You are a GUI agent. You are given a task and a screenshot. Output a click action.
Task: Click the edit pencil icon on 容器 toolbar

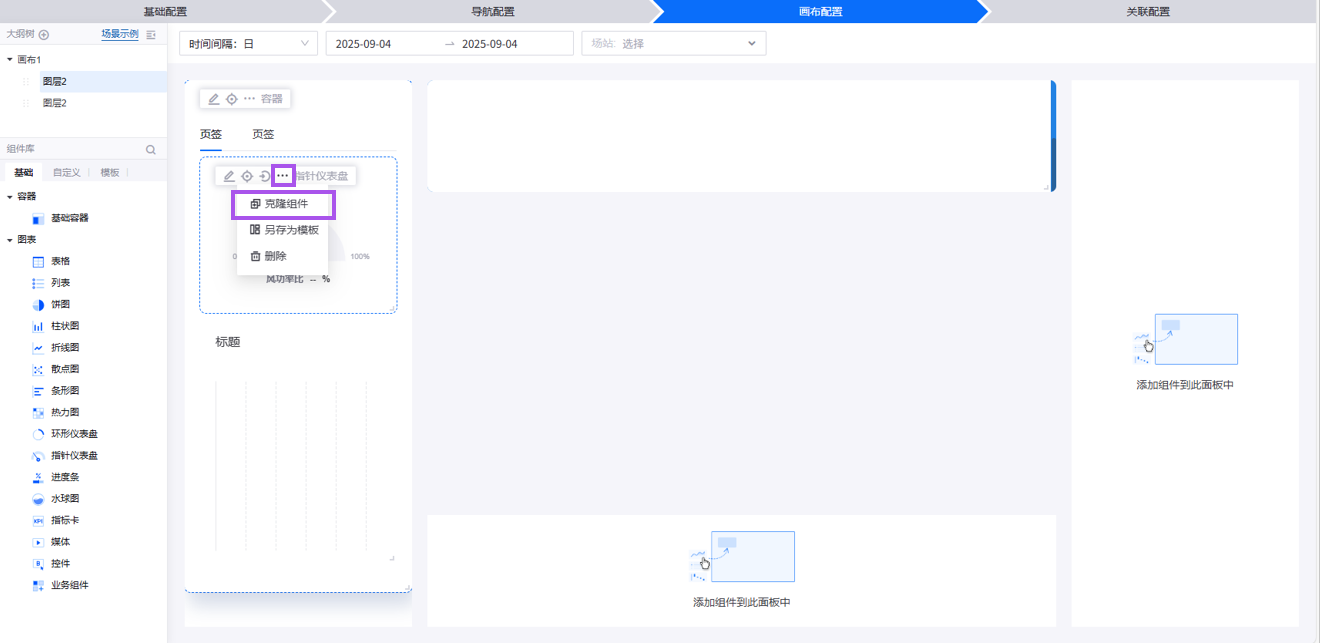(x=214, y=99)
